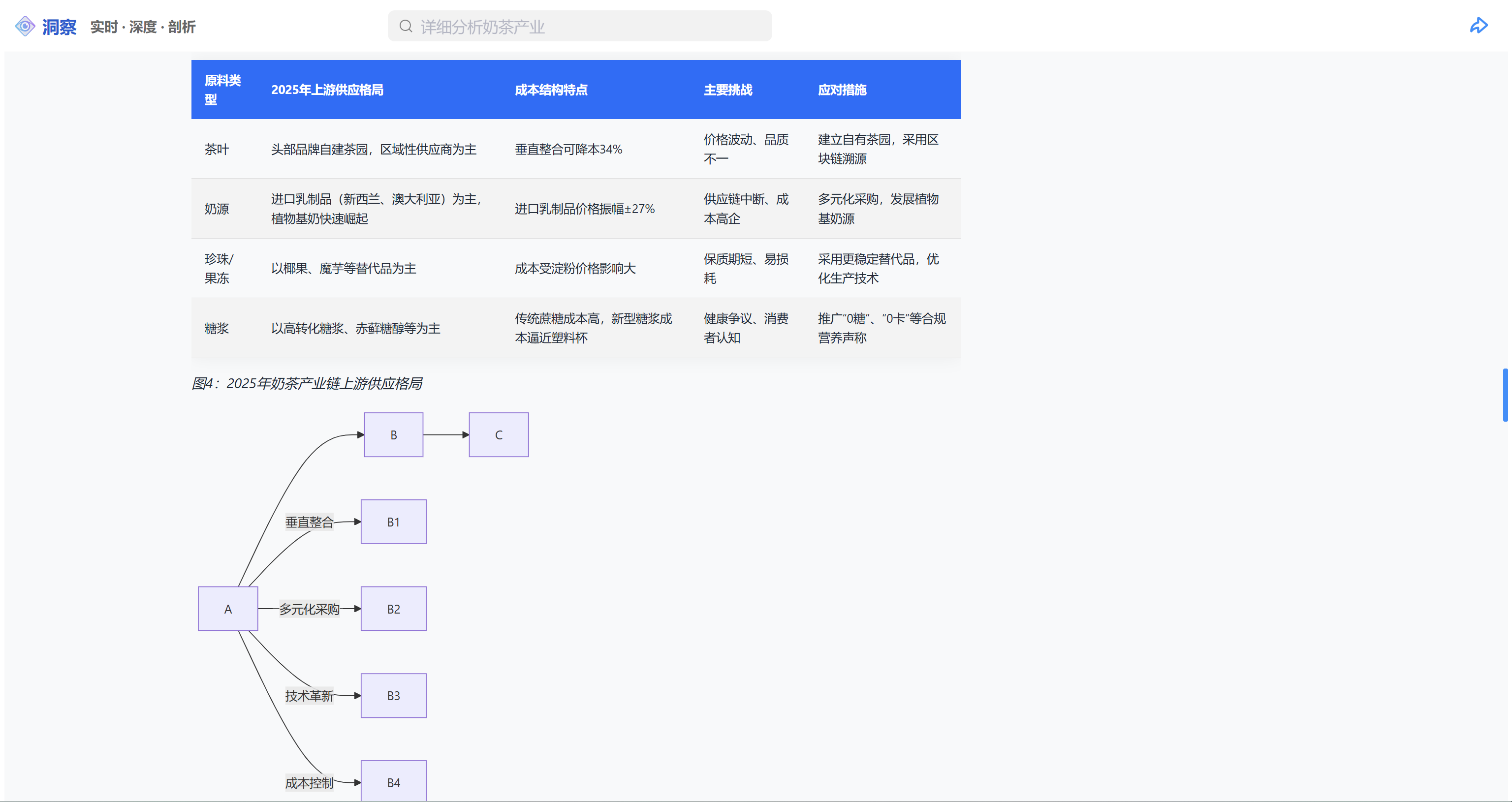
Task: Click the vertical page scrollbar thumb
Action: pyautogui.click(x=1505, y=395)
